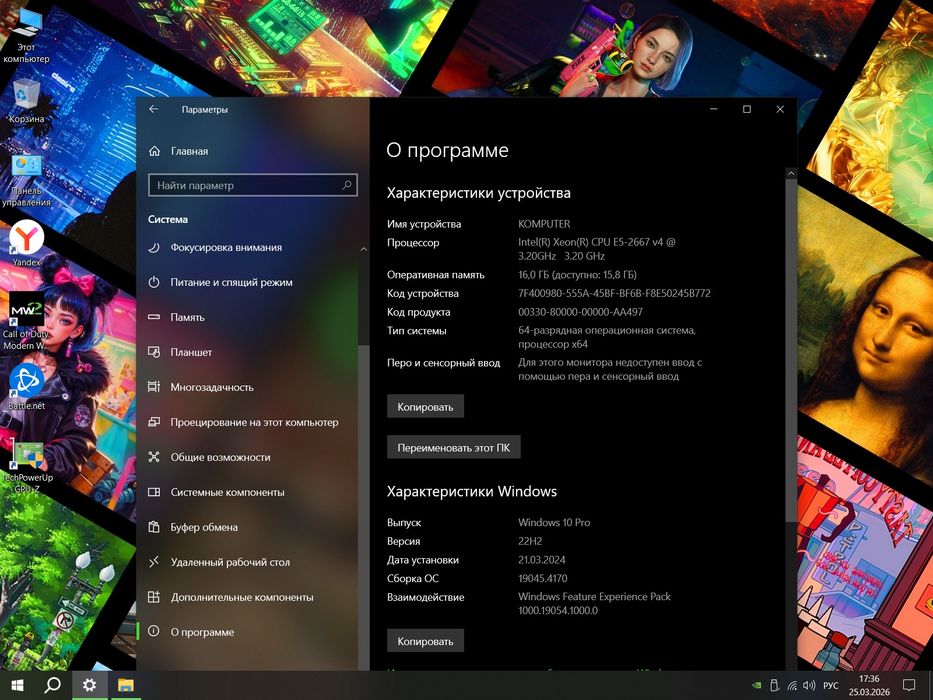
Task: Click the safely remove hardware tray icon
Action: click(774, 686)
